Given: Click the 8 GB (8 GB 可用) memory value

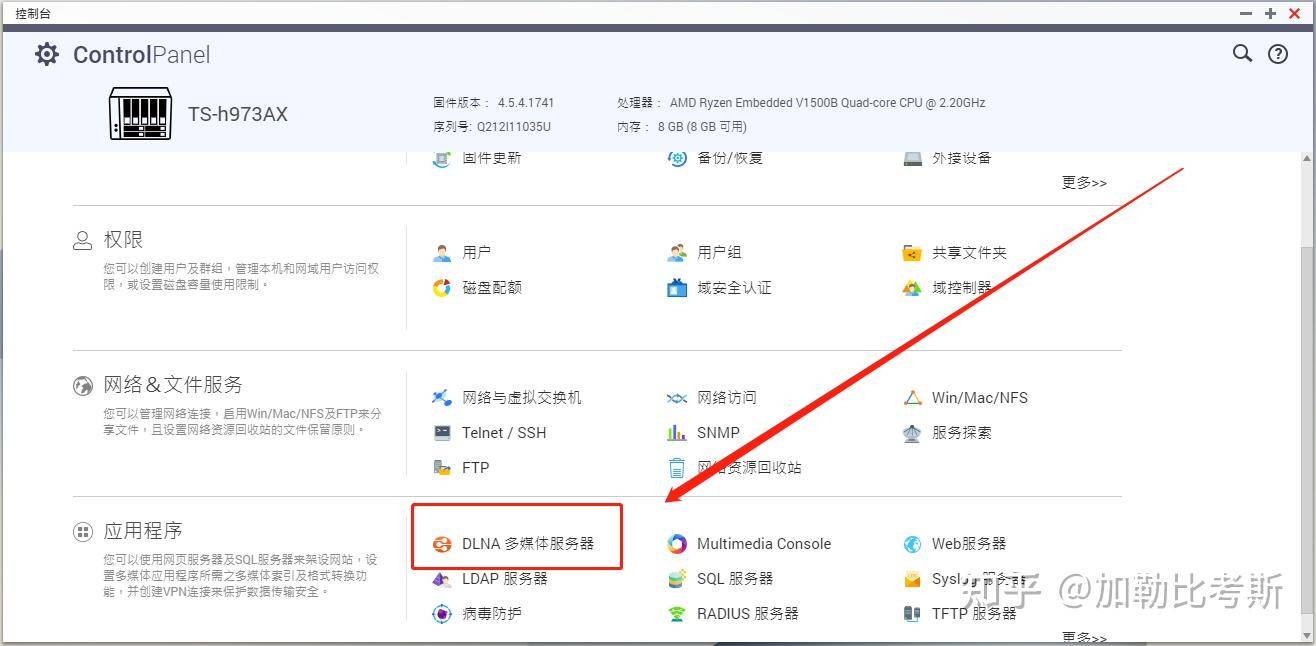Looking at the screenshot, I should [702, 127].
